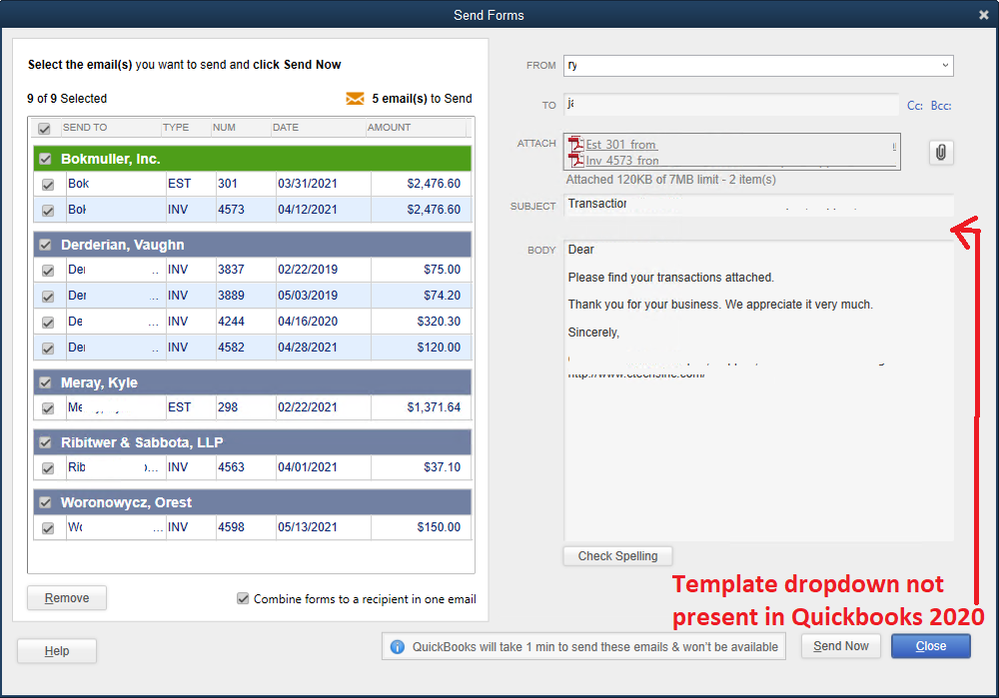
Task: Select the $320.30 amount cell
Action: [x=421, y=321]
